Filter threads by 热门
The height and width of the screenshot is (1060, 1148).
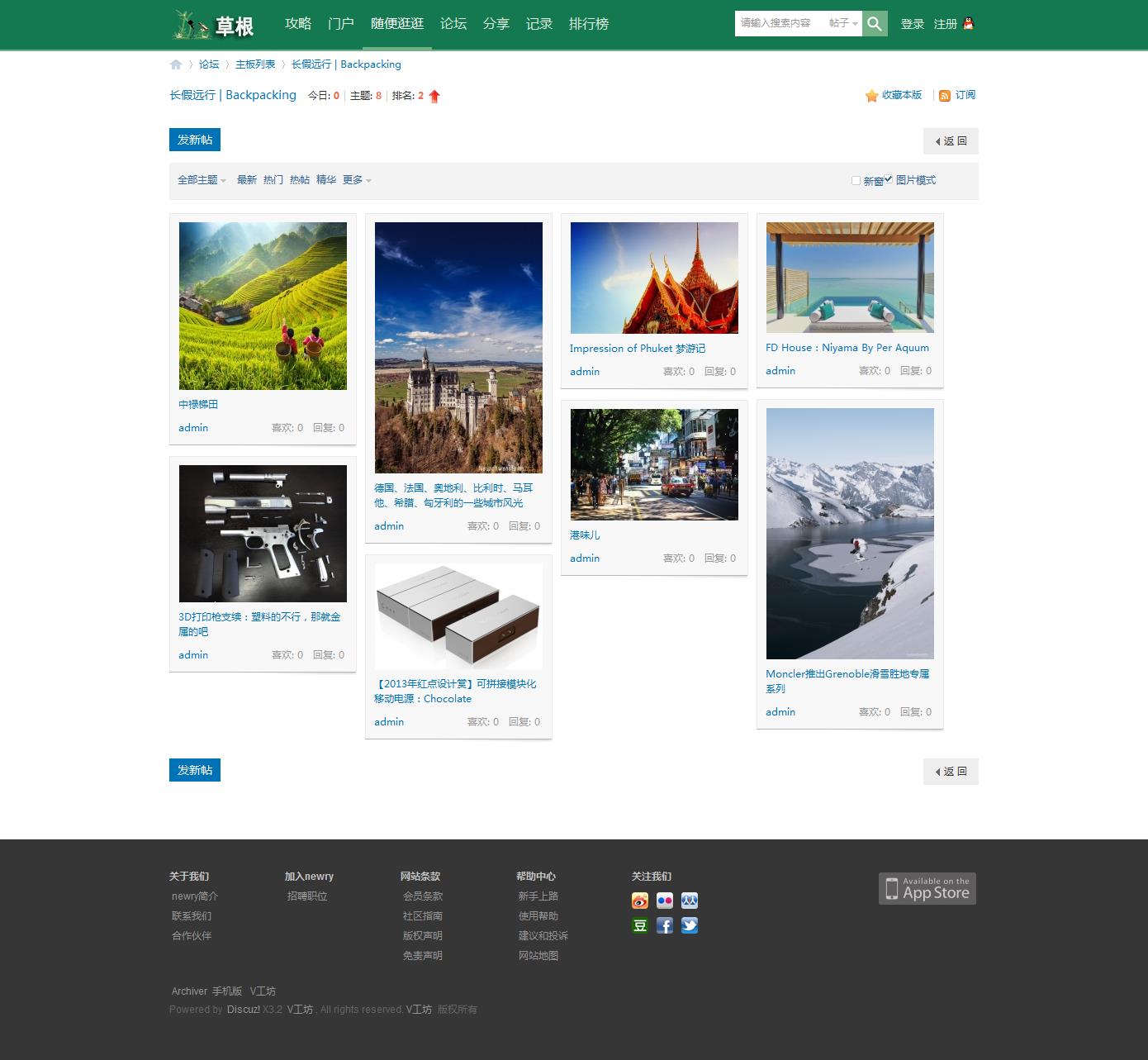click(273, 180)
